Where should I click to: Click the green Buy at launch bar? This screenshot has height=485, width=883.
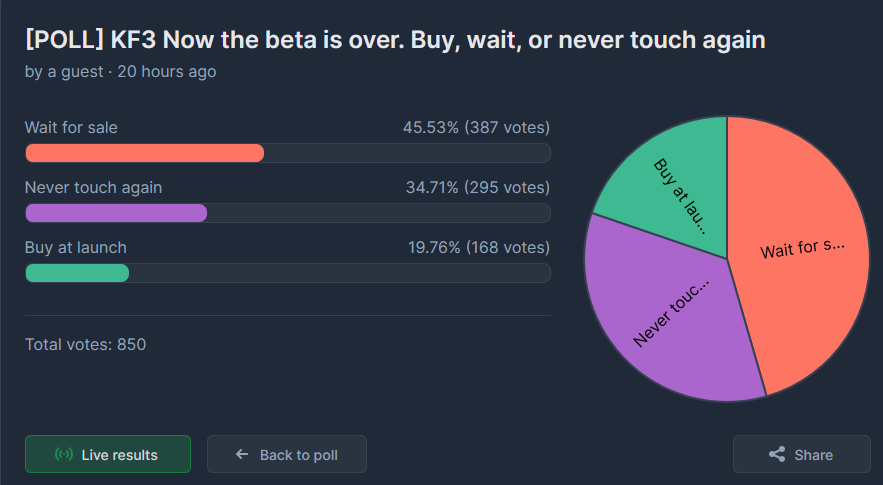[77, 273]
